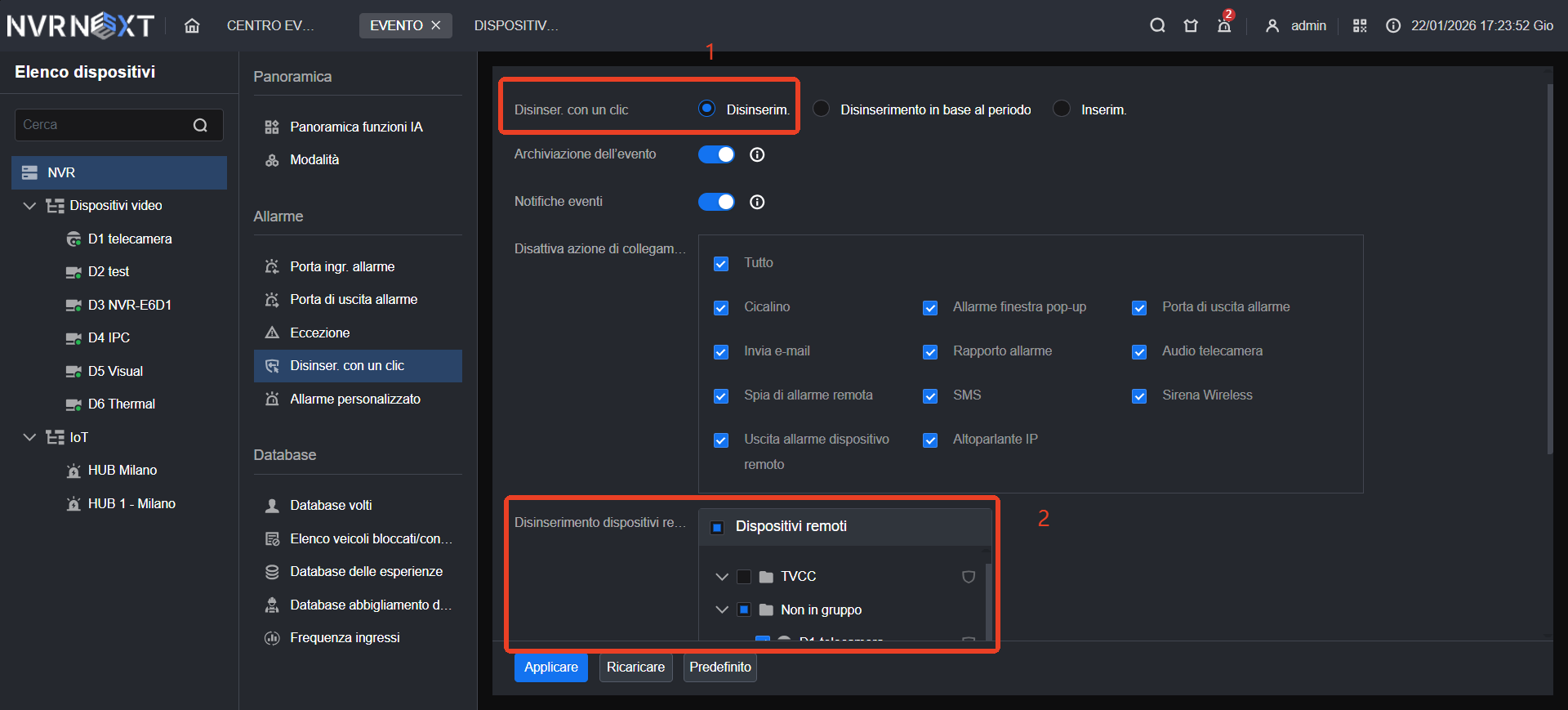Click the Ricaricare button
Screen dimensions: 1568x710
[636, 668]
